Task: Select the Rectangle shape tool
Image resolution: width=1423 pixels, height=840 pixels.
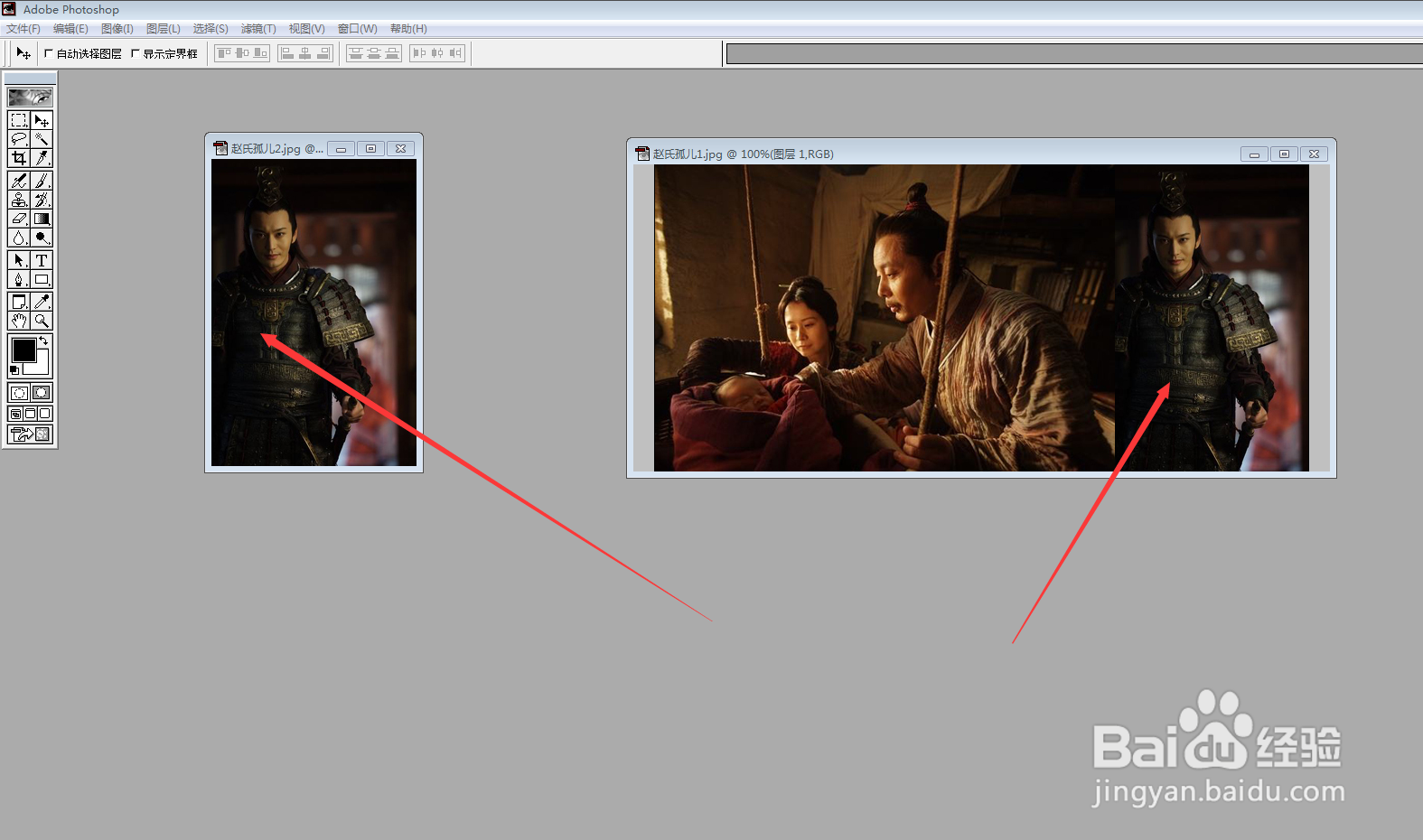Action: (x=42, y=279)
